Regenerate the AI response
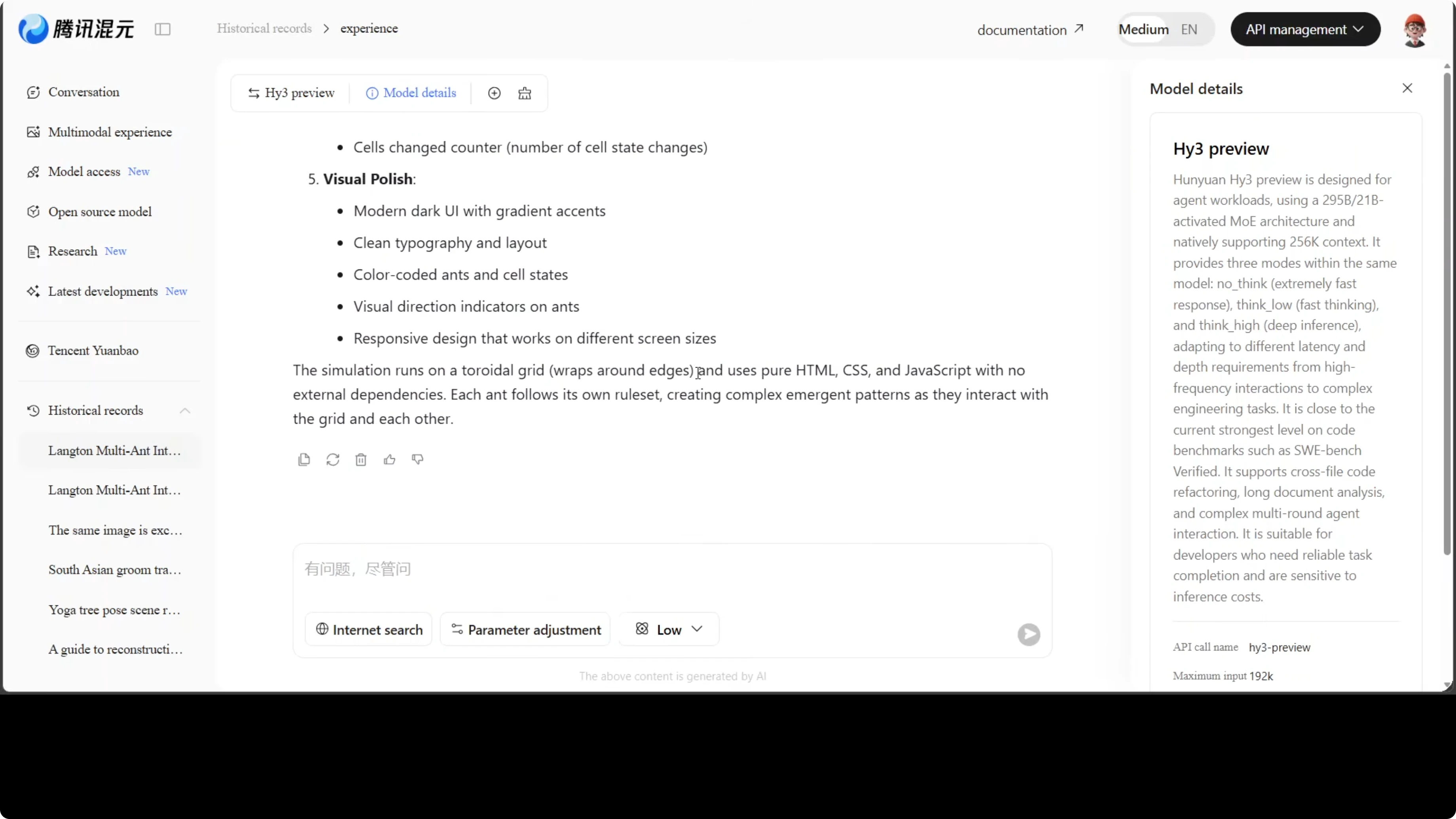The image size is (1456, 819). 333,459
